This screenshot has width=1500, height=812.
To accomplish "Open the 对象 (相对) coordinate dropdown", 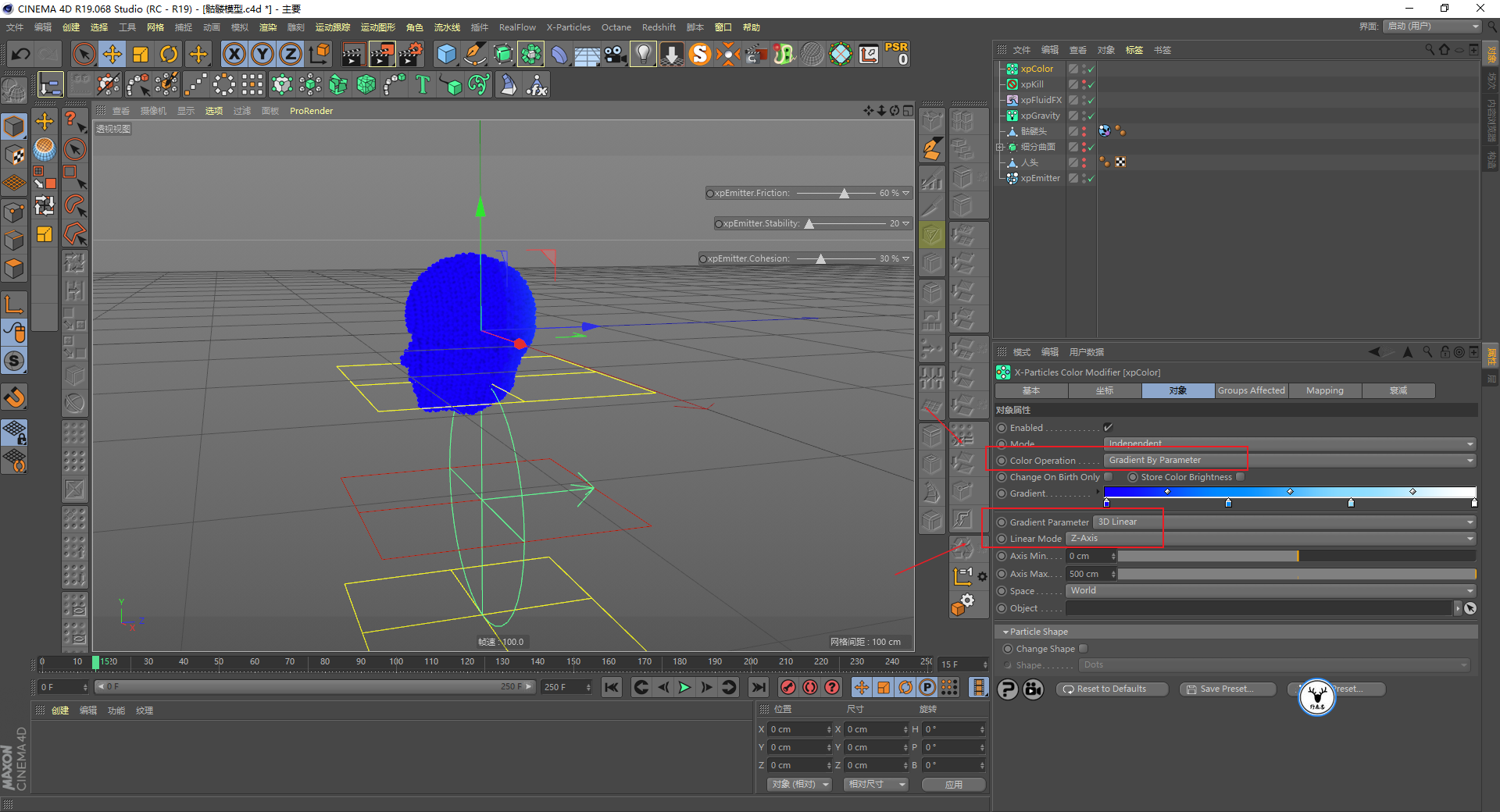I will 798,784.
